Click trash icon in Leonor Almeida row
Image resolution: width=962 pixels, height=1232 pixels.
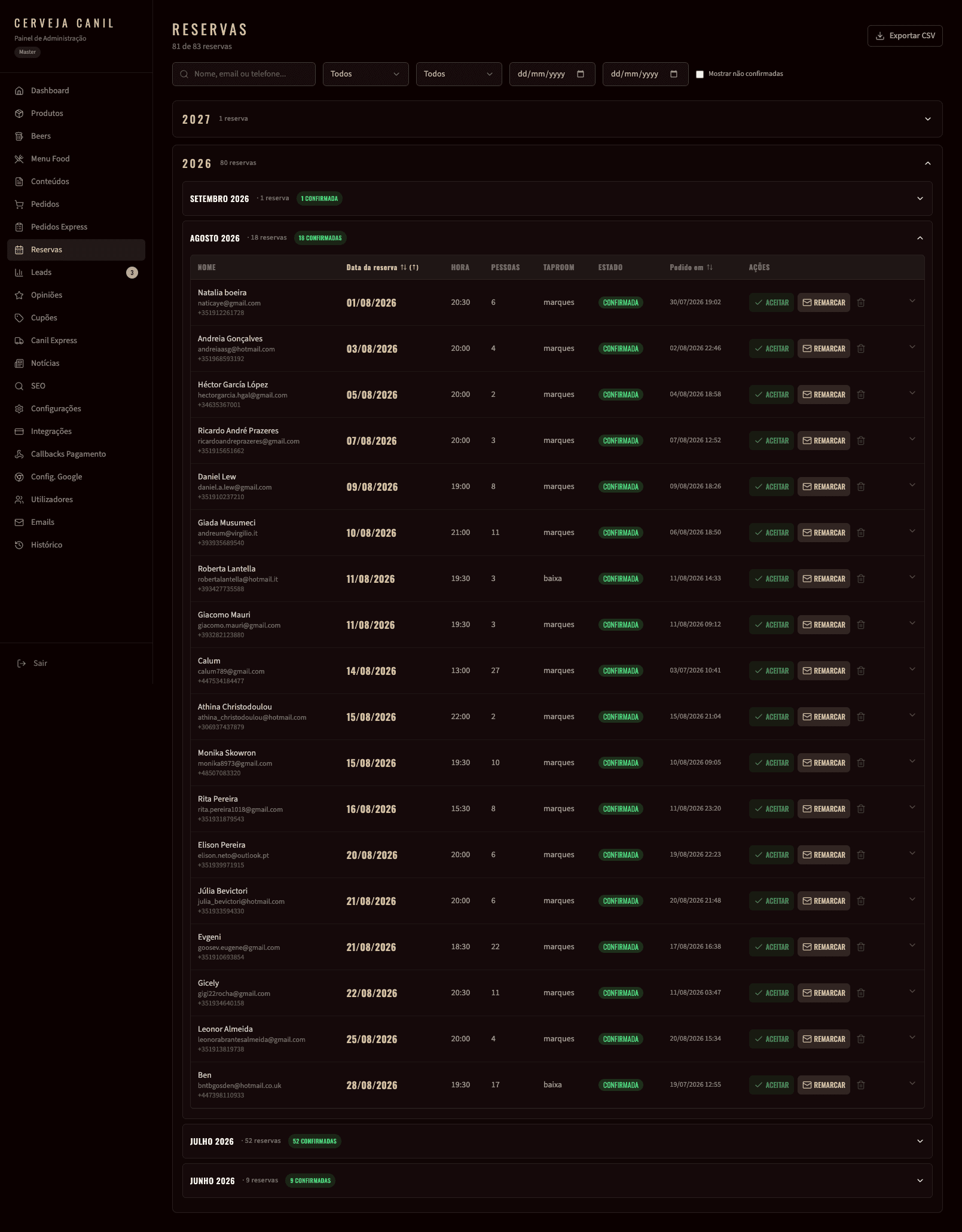click(861, 1039)
